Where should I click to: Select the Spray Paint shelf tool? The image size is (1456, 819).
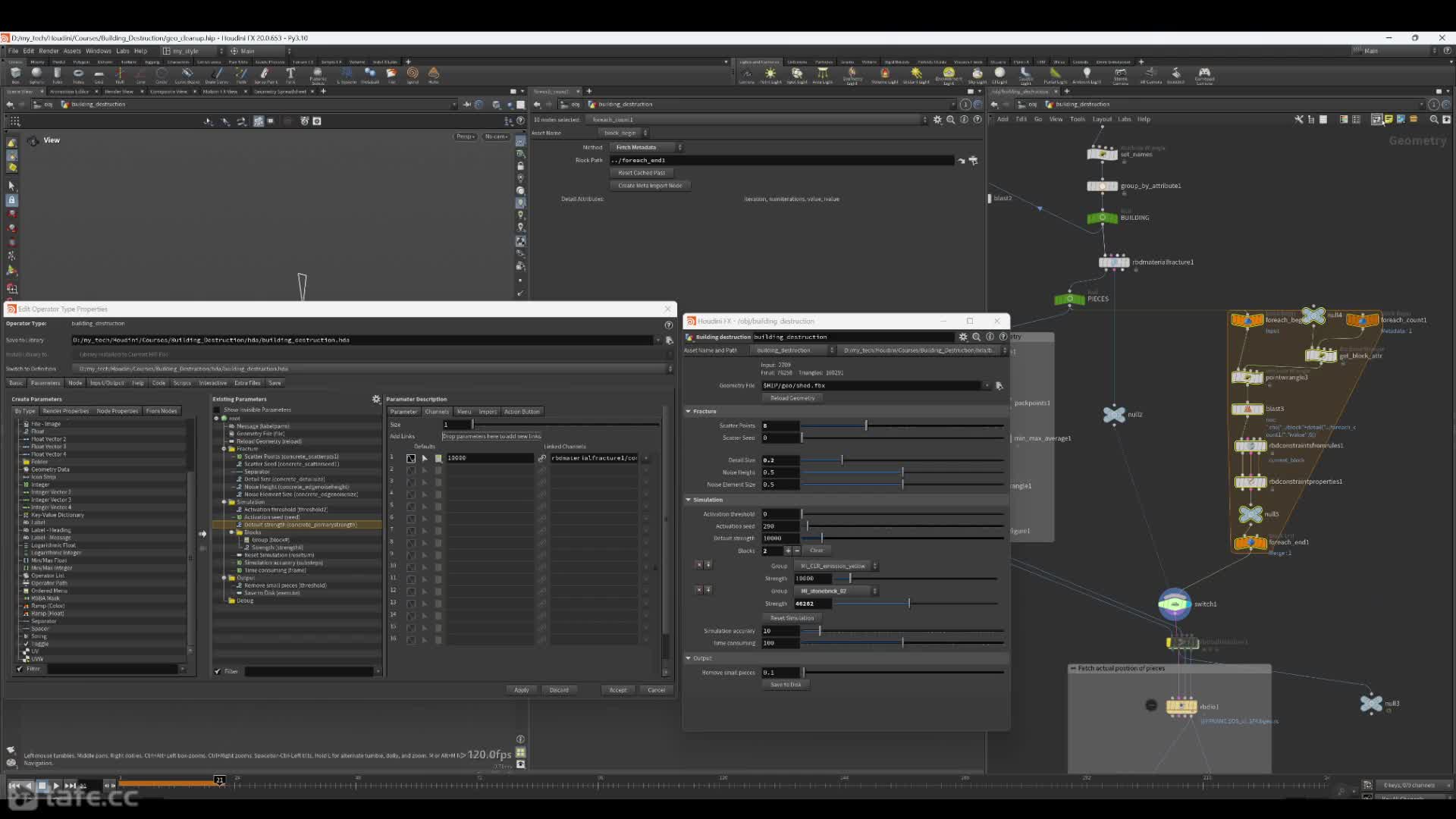pos(265,75)
